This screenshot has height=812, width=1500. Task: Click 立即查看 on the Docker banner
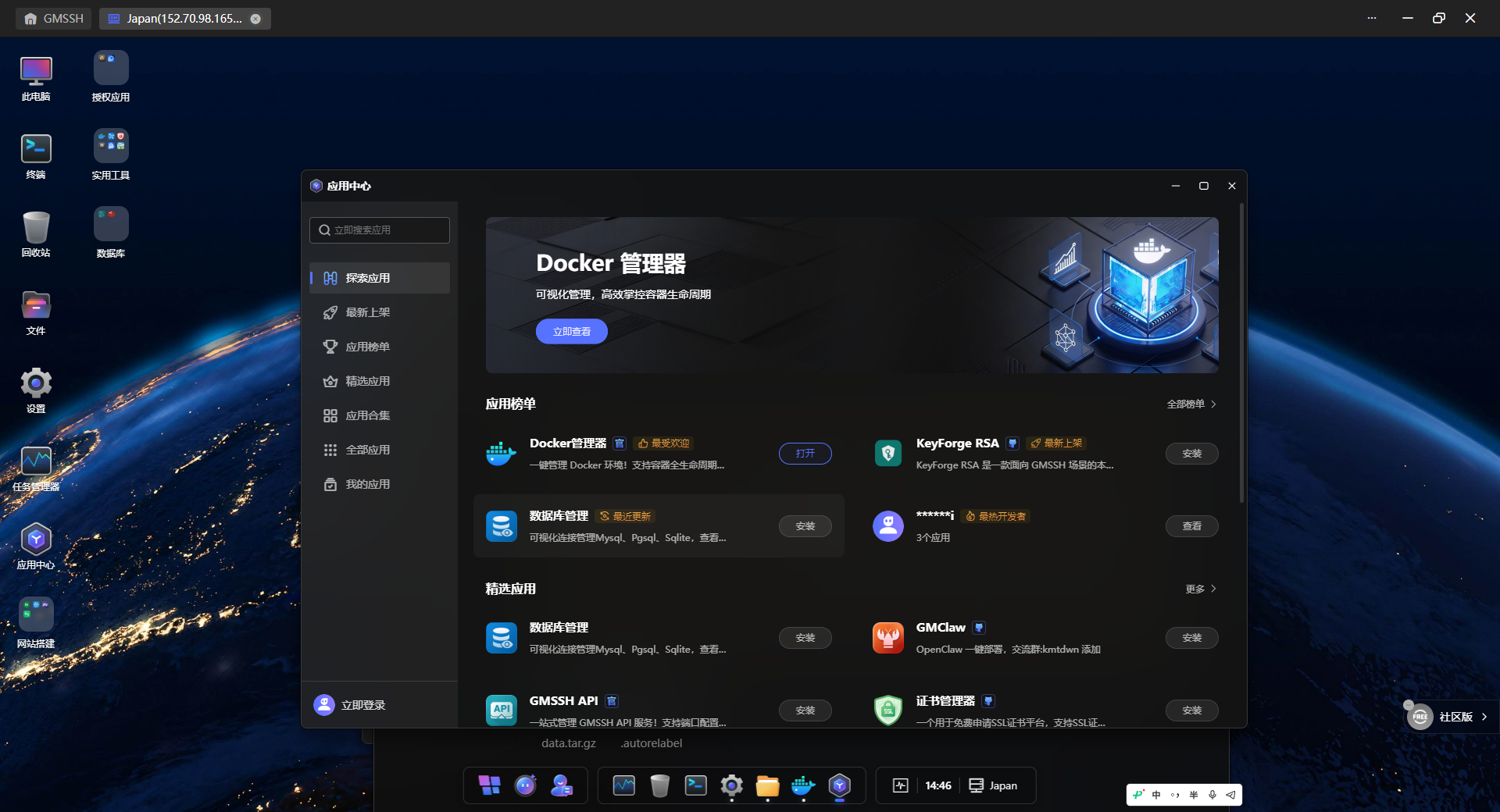572,331
